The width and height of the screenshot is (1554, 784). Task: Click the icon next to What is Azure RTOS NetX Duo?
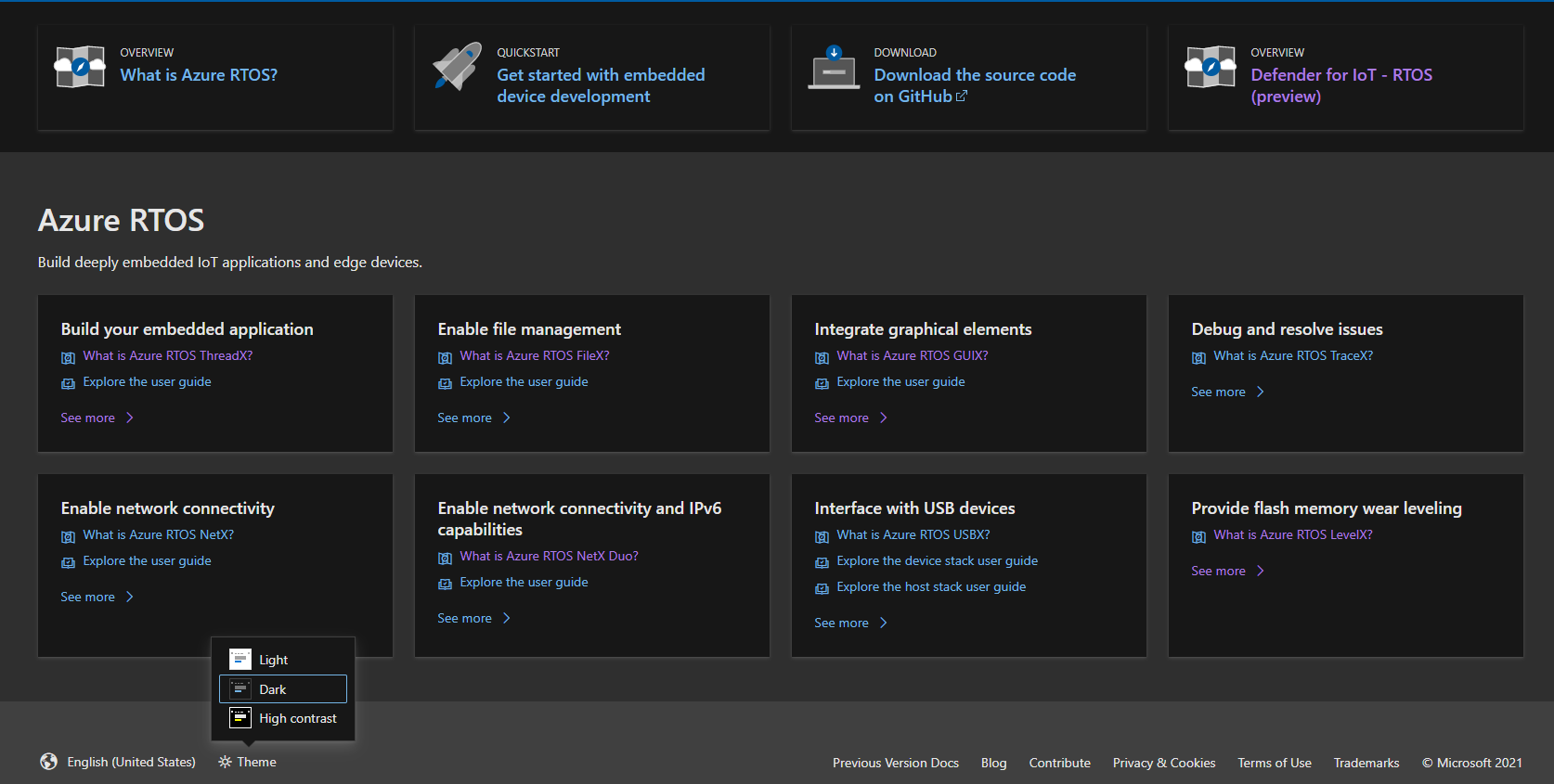445,558
